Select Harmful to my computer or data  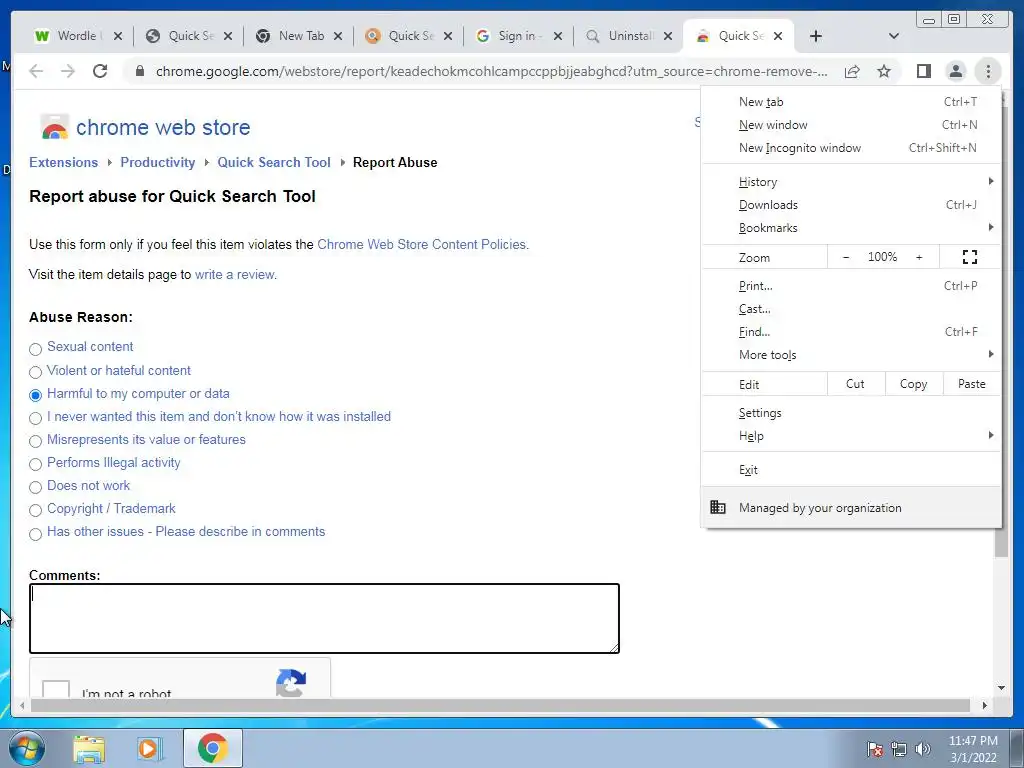click(x=35, y=395)
